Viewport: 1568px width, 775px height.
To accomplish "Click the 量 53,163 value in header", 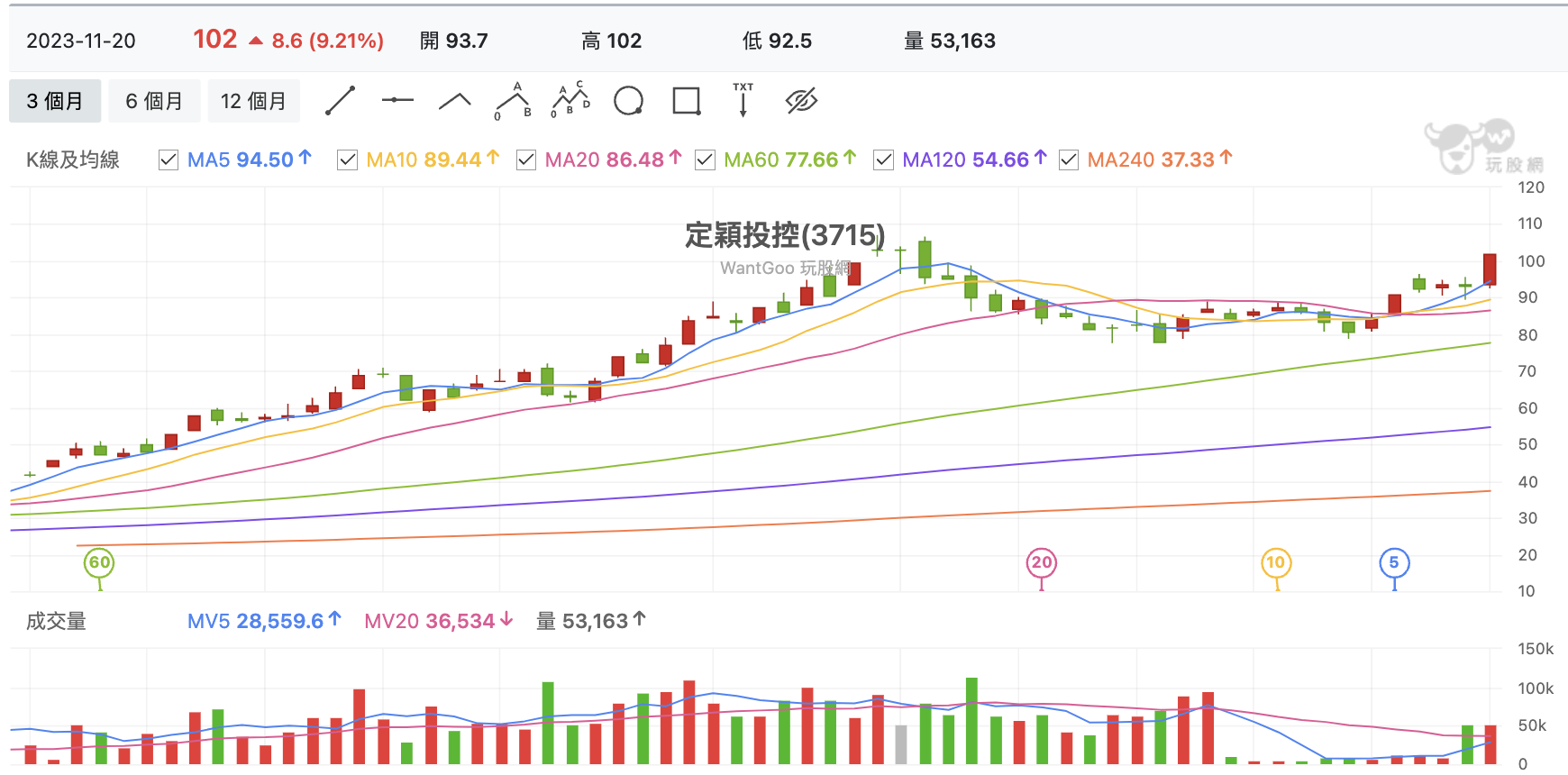I will [x=950, y=41].
